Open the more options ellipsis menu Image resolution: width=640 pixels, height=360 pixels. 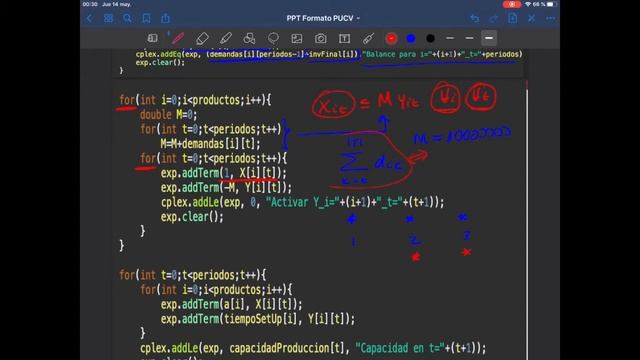coord(550,18)
